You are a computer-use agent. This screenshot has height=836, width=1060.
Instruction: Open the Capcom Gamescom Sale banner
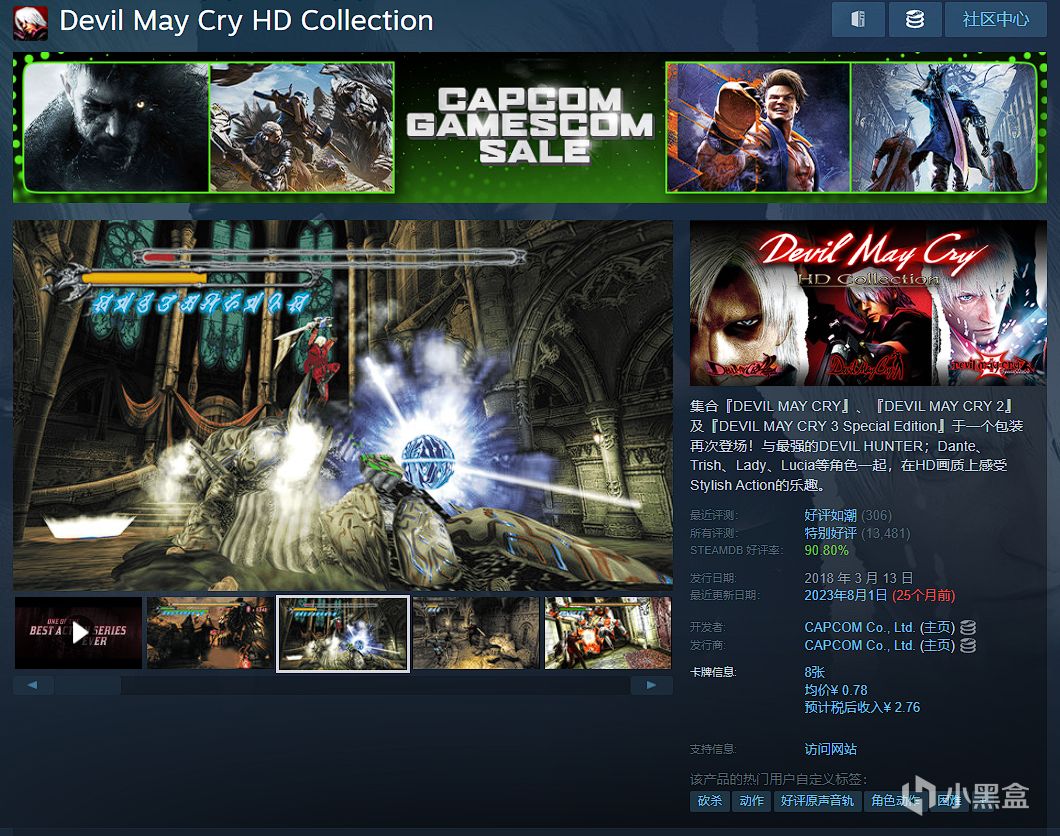pos(530,127)
